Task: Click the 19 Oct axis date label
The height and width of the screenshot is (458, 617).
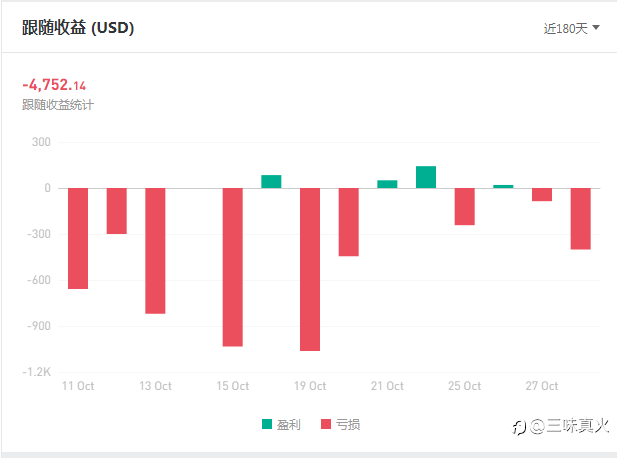Action: click(310, 386)
